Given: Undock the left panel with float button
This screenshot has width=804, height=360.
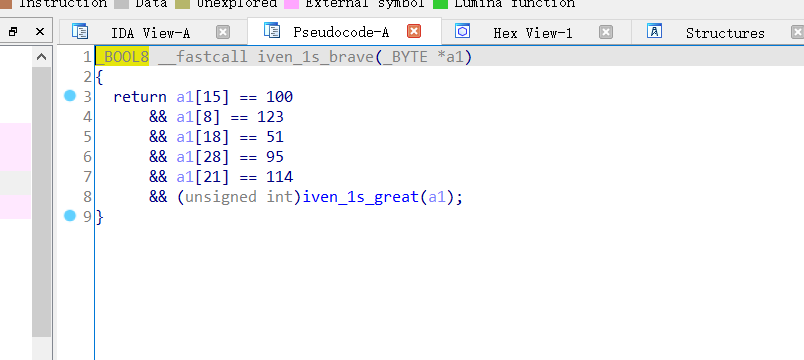Looking at the screenshot, I should pyautogui.click(x=13, y=32).
